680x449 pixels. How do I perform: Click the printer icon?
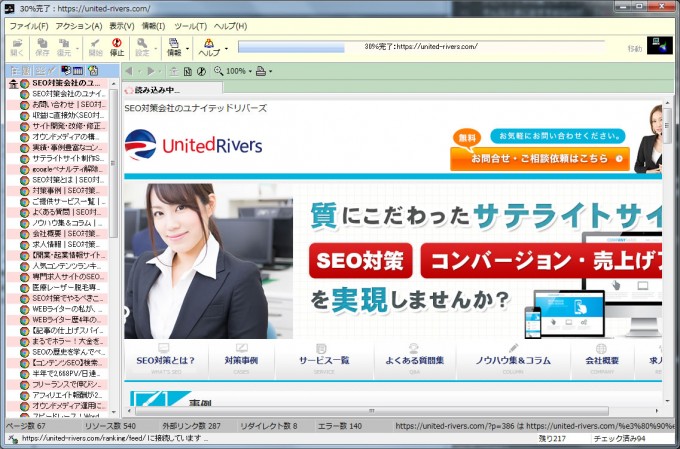tap(261, 71)
